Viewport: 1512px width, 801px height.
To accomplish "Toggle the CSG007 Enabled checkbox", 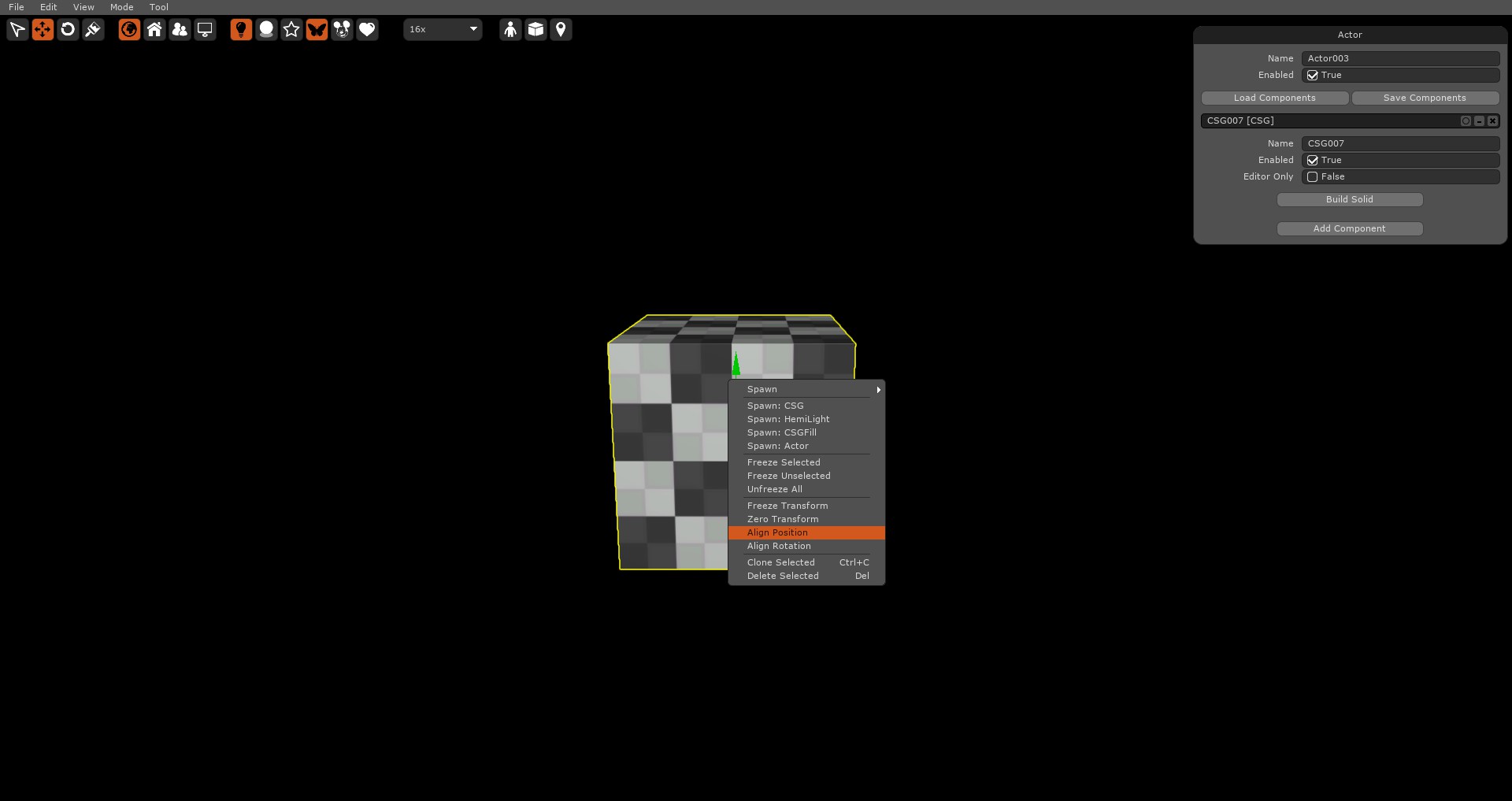I will click(1313, 161).
